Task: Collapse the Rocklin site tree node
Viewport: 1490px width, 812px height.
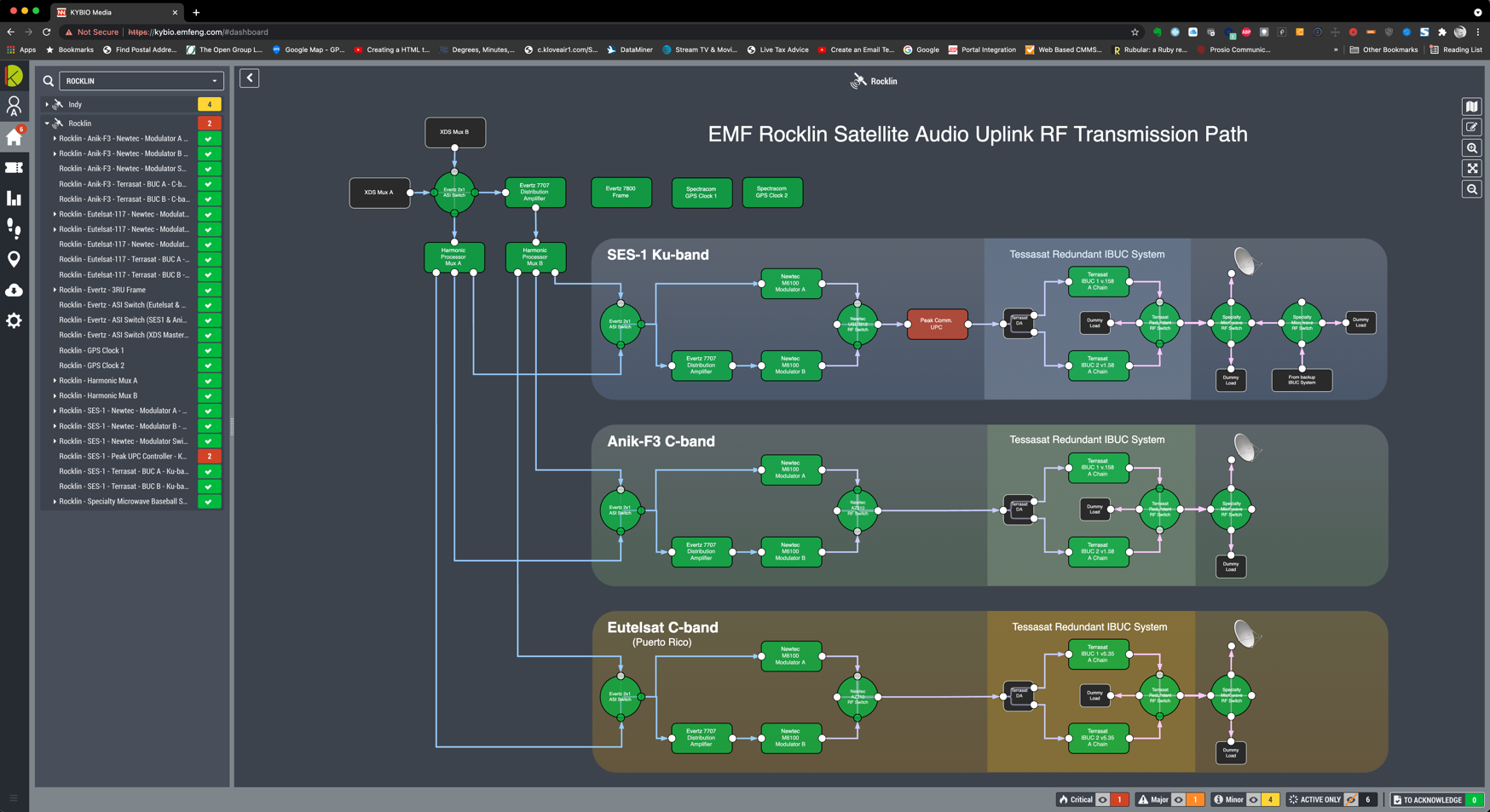Action: pos(47,124)
